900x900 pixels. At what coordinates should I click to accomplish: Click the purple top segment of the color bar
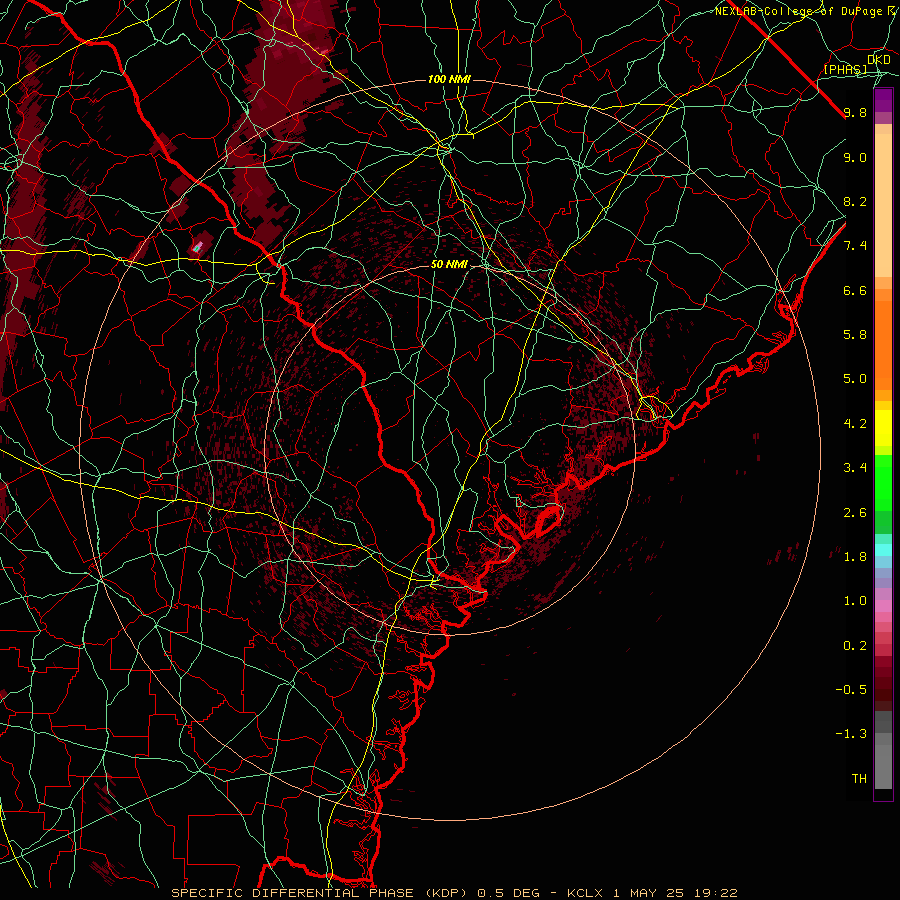(x=883, y=100)
